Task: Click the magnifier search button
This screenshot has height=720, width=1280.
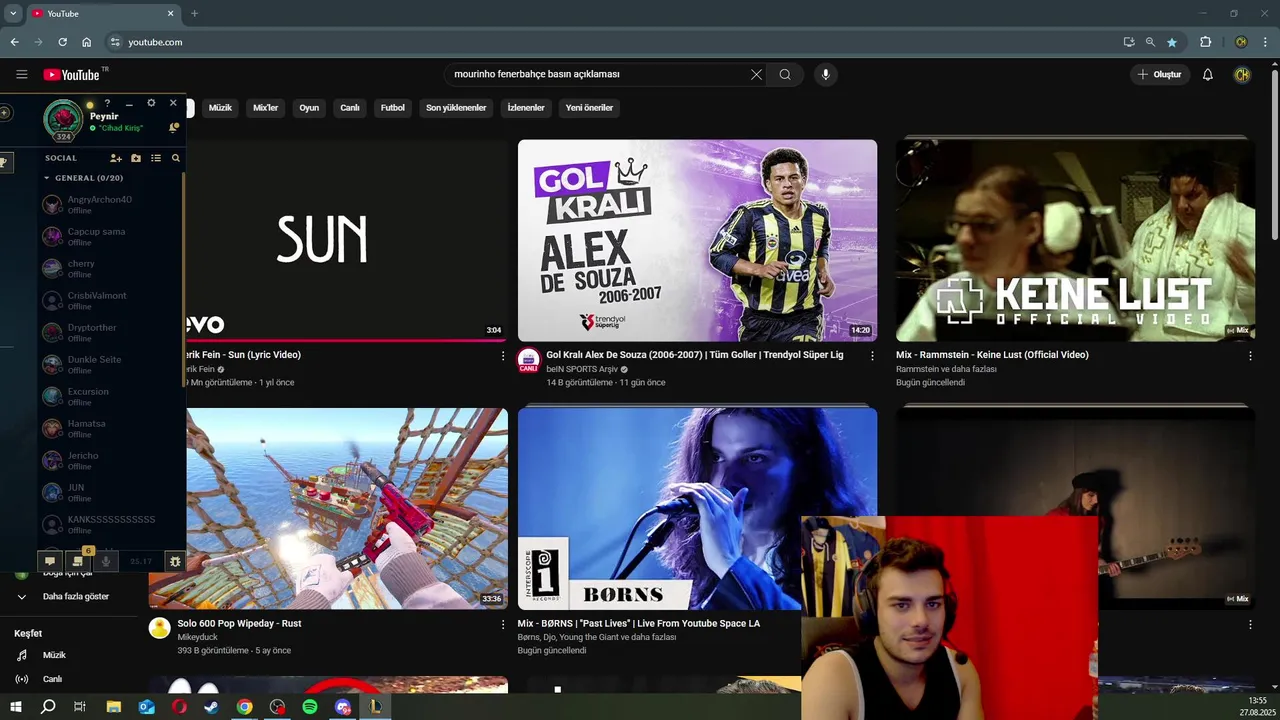Action: [785, 74]
